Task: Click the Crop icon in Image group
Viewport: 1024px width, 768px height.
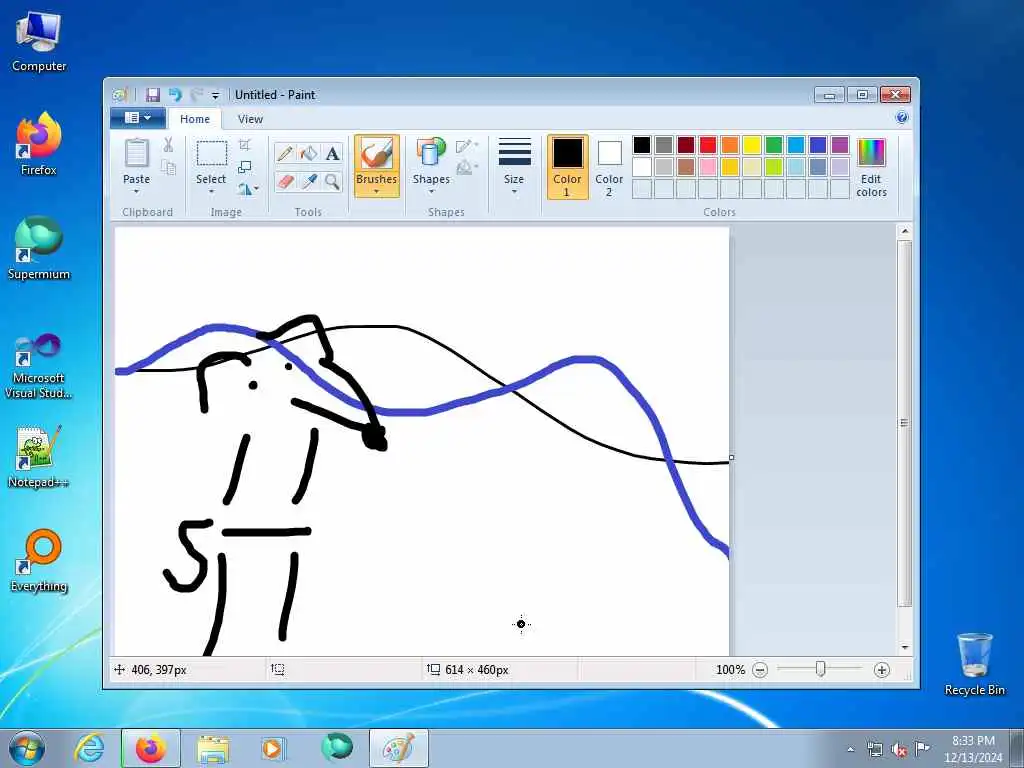Action: tap(245, 145)
